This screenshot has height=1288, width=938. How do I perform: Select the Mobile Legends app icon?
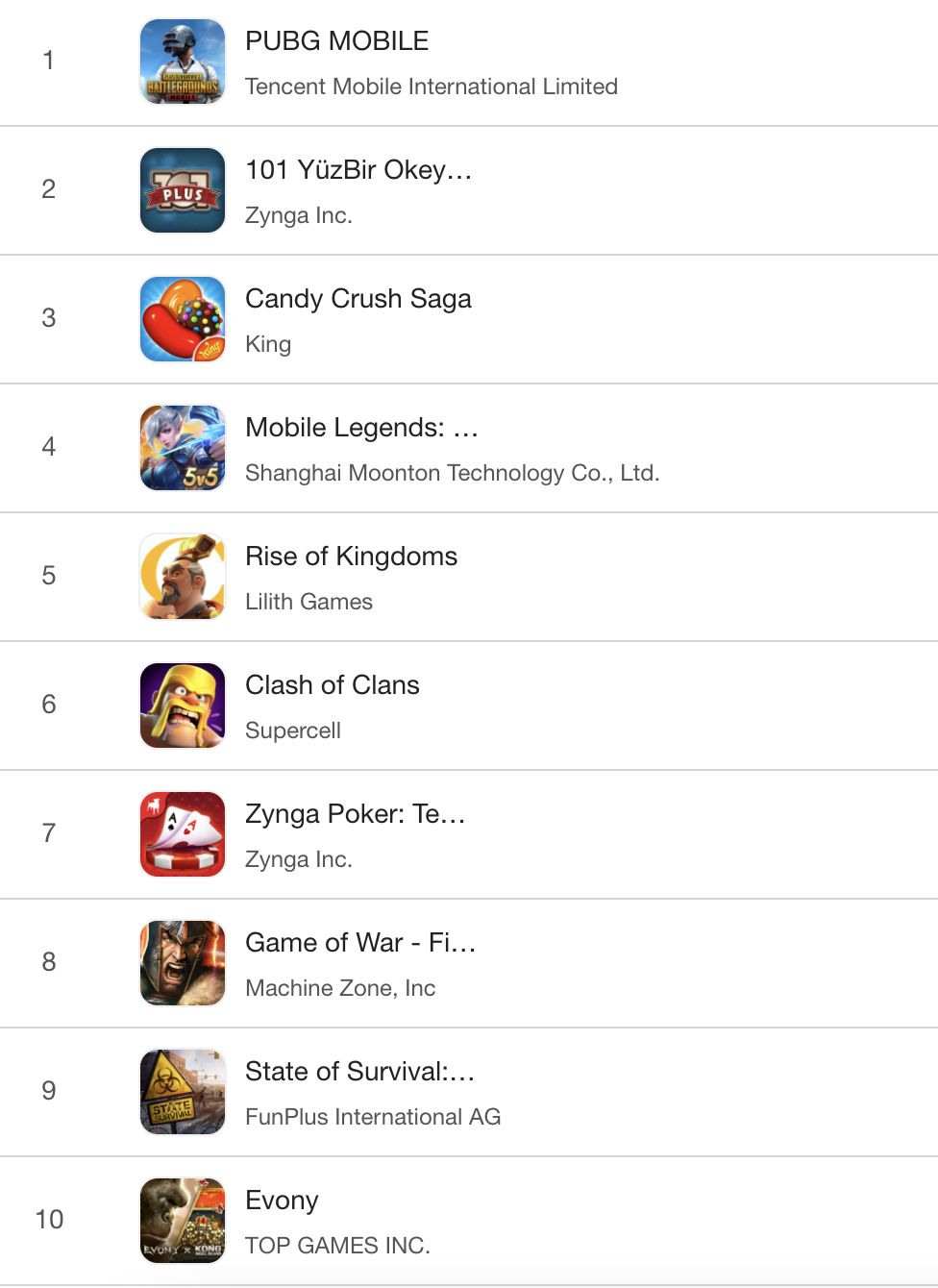[x=183, y=448]
